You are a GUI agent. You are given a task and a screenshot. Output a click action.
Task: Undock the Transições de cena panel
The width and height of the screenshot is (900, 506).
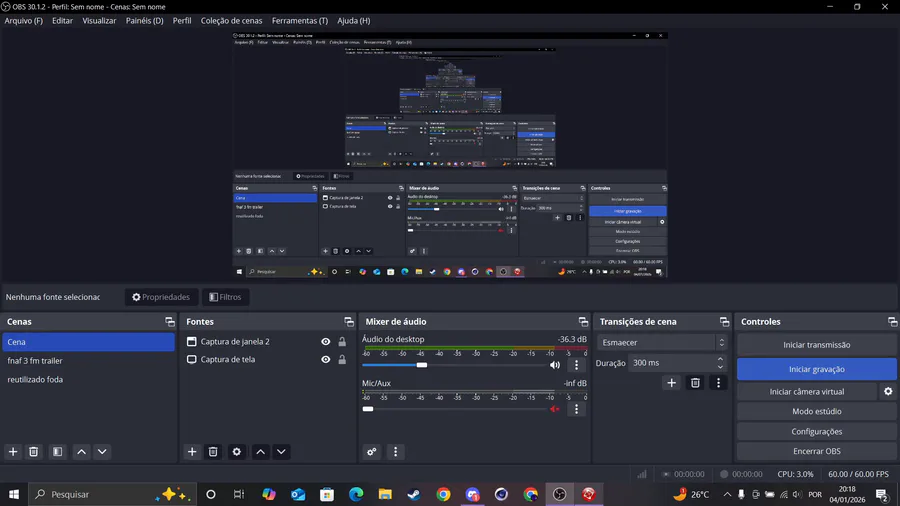pyautogui.click(x=724, y=322)
